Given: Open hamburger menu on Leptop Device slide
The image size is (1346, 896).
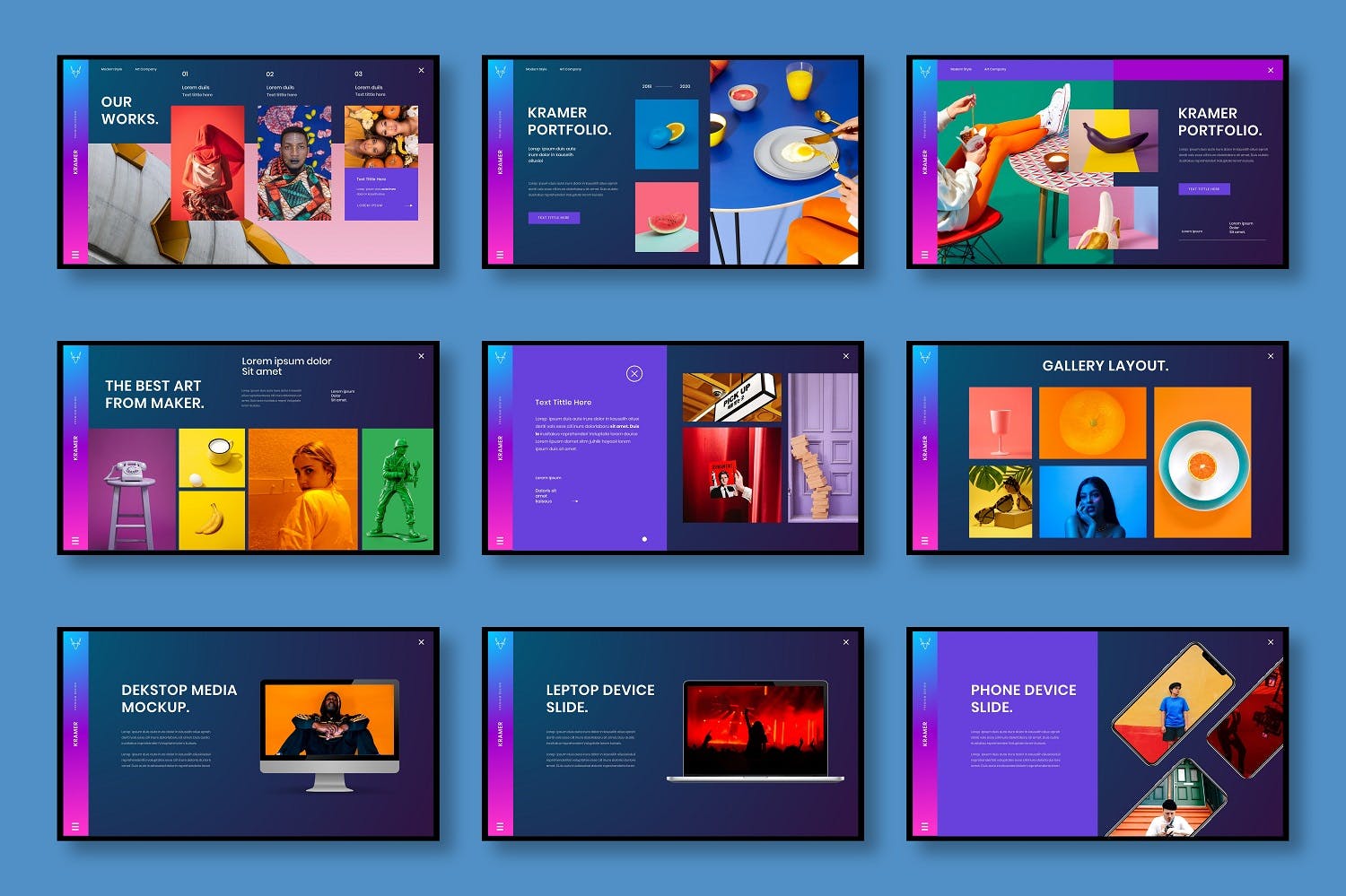Looking at the screenshot, I should click(x=500, y=826).
